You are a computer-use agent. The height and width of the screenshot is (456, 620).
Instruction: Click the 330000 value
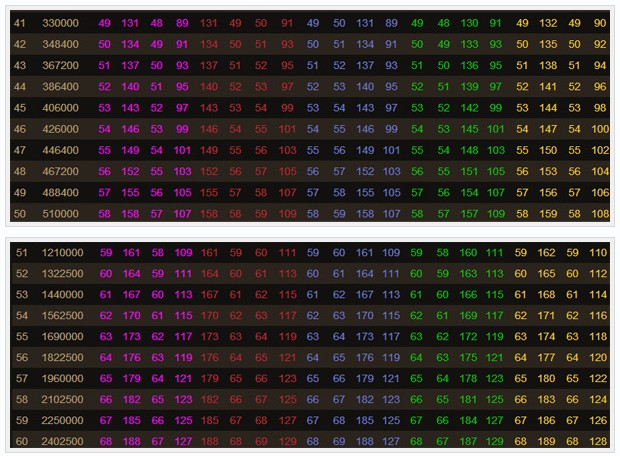coord(60,23)
